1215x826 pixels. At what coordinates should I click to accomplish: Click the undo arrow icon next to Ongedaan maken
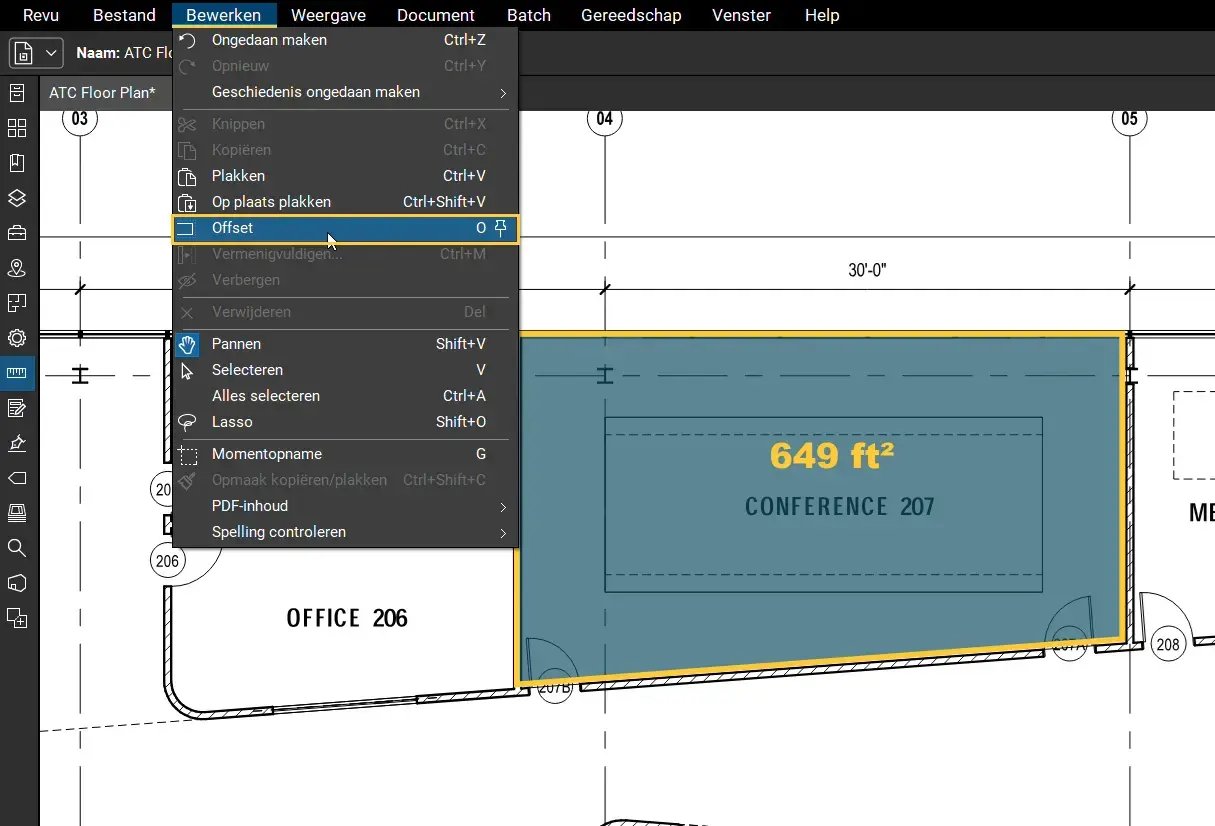tap(187, 40)
